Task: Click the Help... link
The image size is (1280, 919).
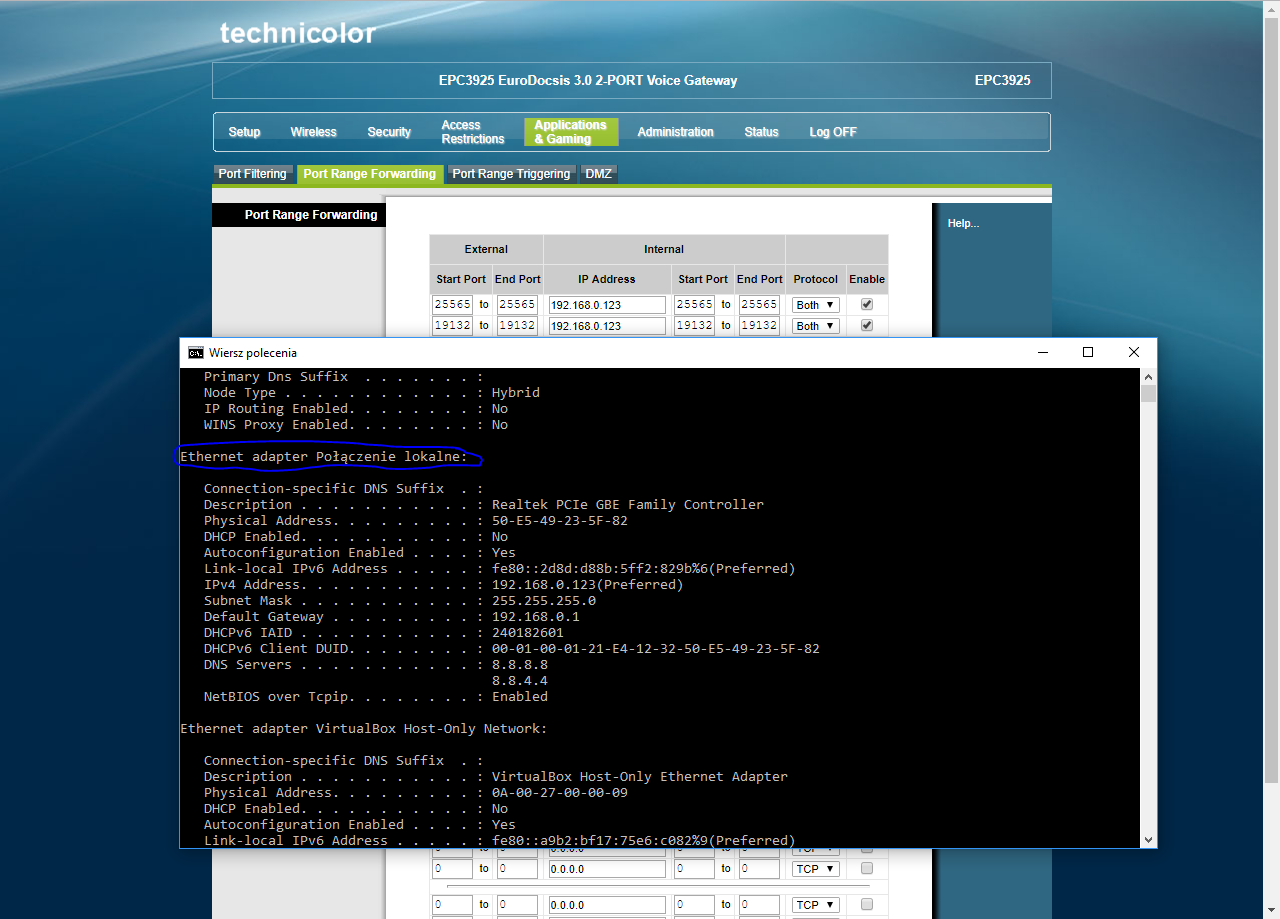Action: point(963,223)
